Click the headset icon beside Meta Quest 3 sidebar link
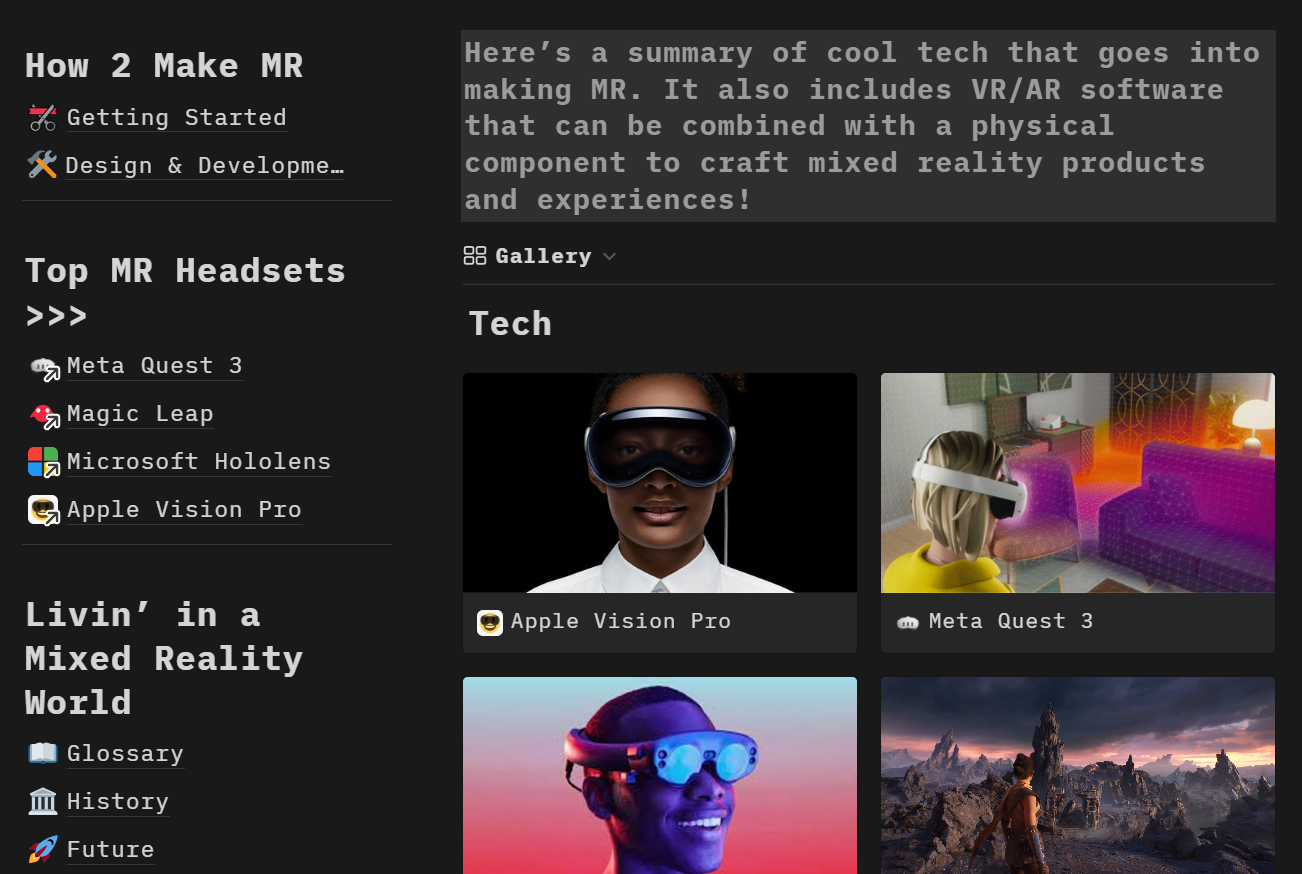 tap(43, 366)
